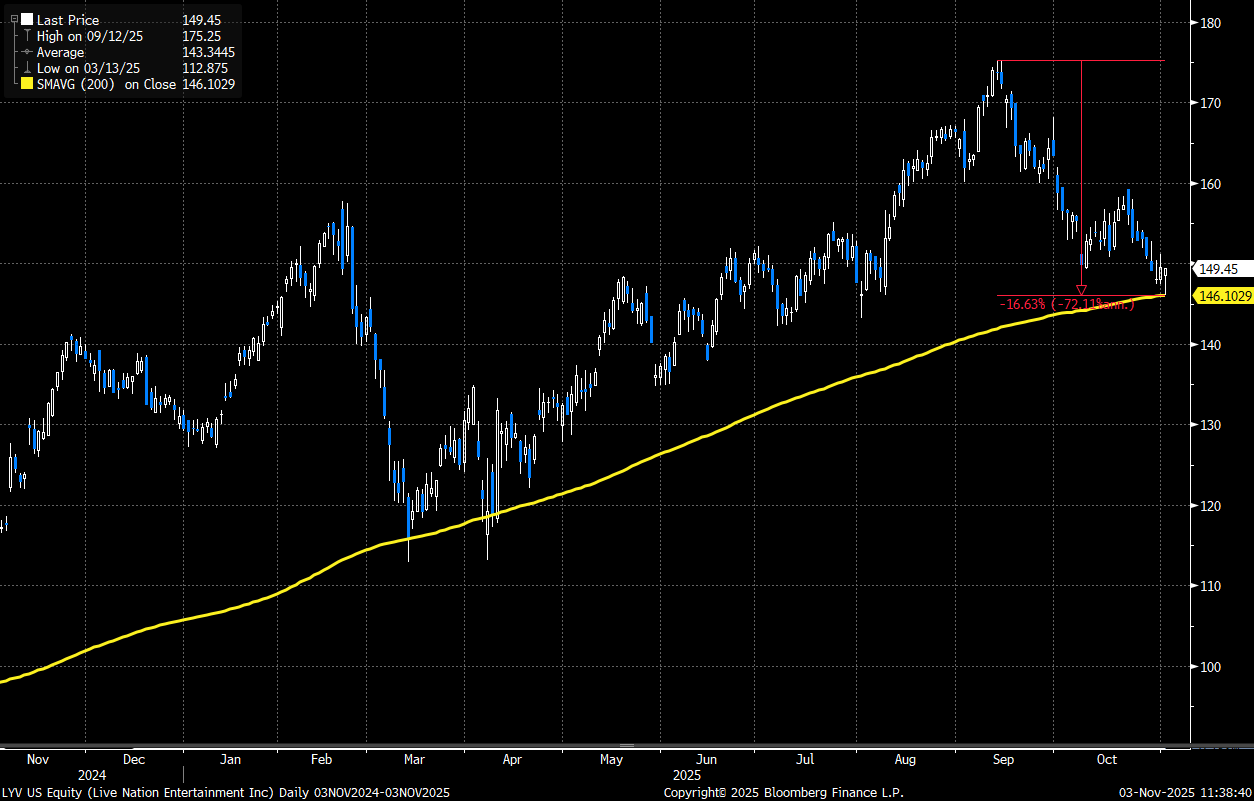Click the 143.3445 average value in the legend
Image resolution: width=1254 pixels, height=801 pixels.
coord(208,52)
